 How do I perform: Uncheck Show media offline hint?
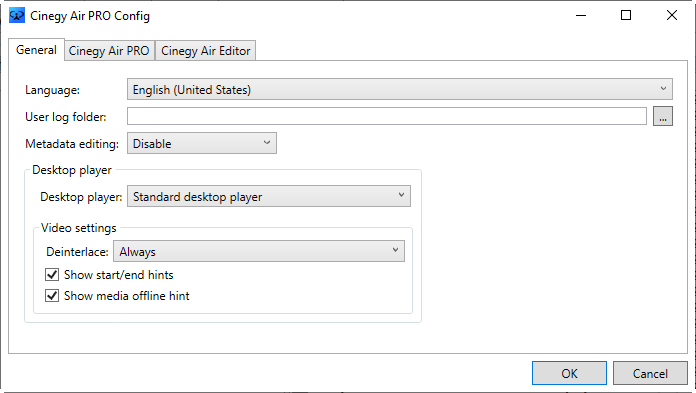click(x=52, y=295)
